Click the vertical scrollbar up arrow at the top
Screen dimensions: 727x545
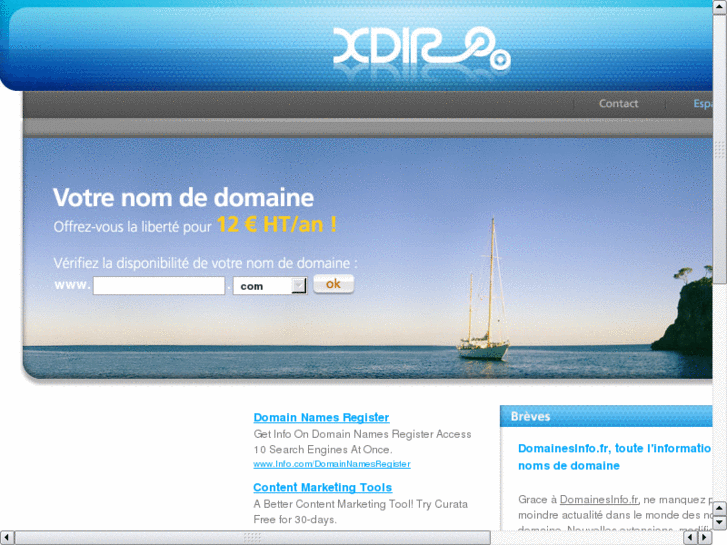tap(720, 7)
